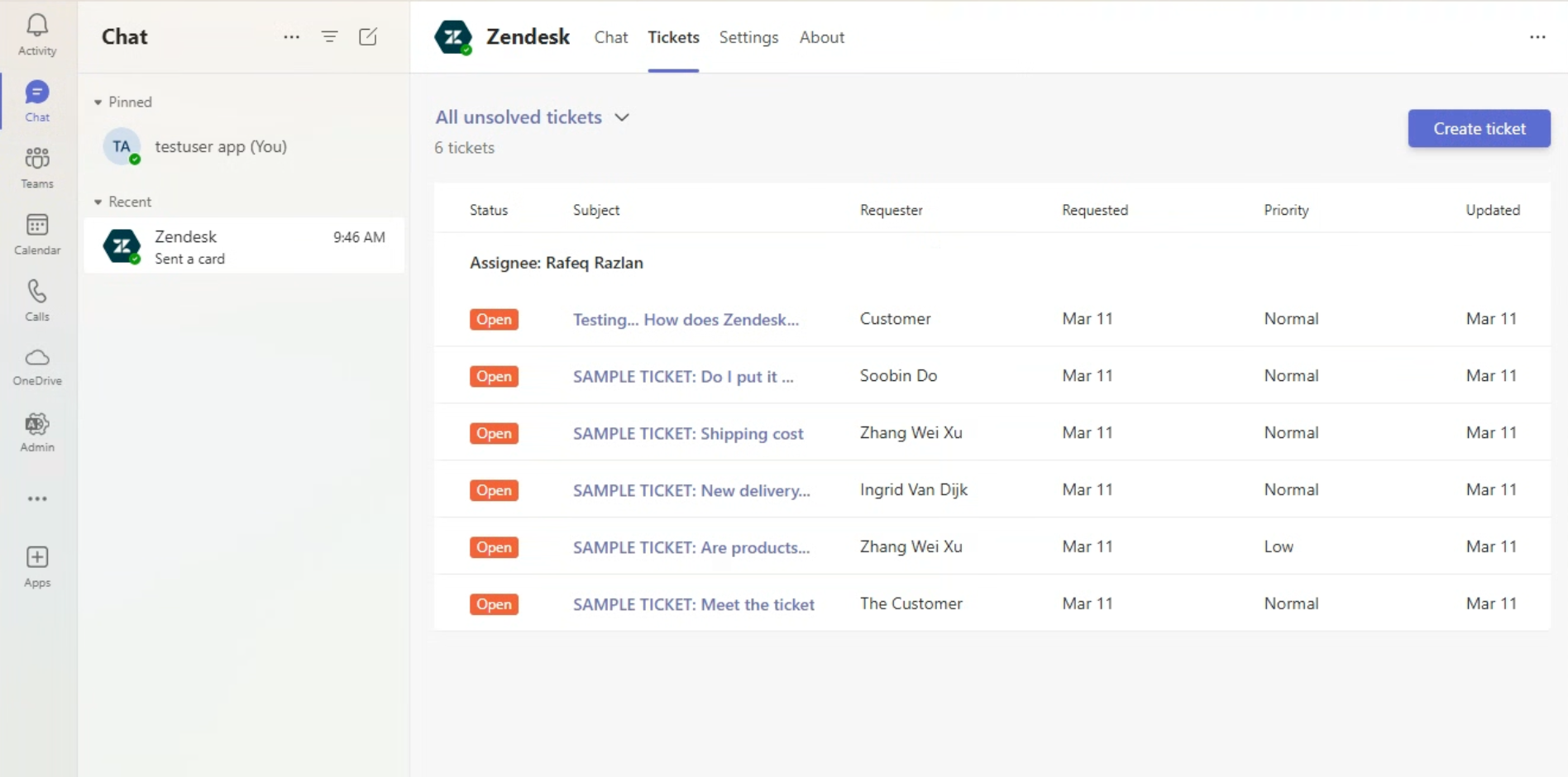
Task: Click the Updated column header
Action: click(x=1493, y=210)
